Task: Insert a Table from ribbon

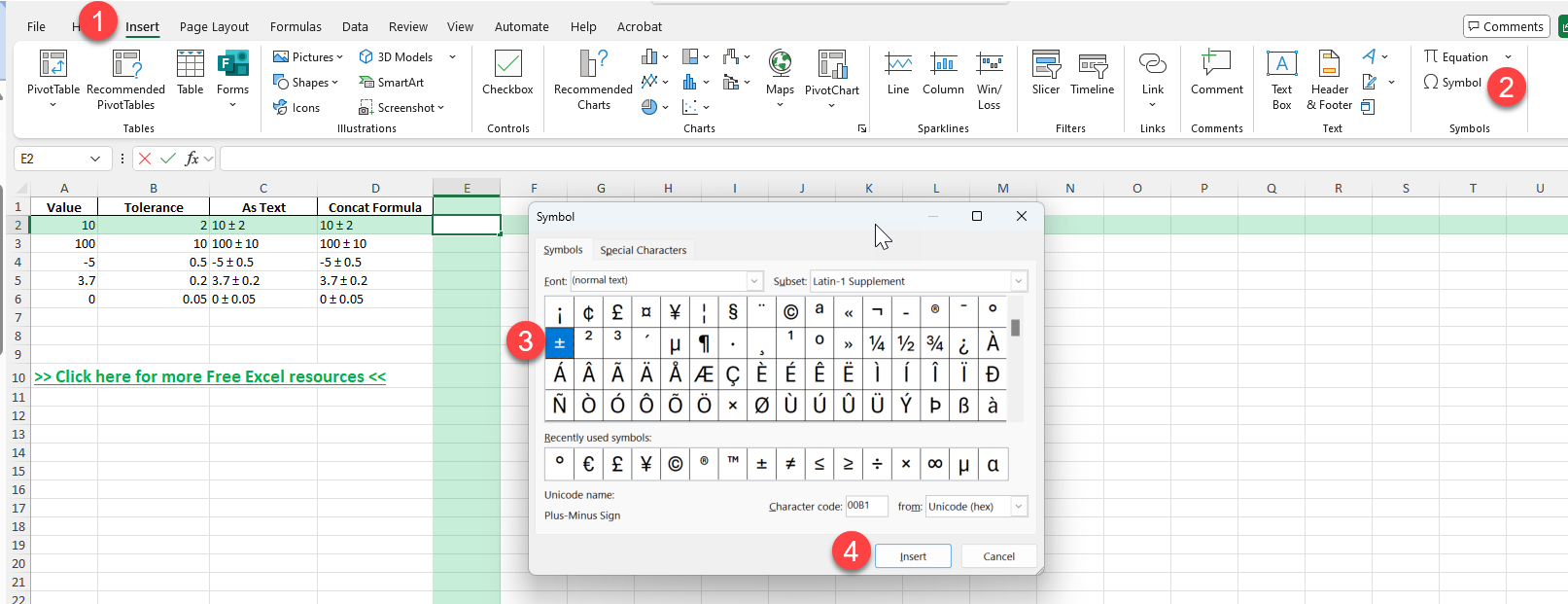Action: pos(191,73)
